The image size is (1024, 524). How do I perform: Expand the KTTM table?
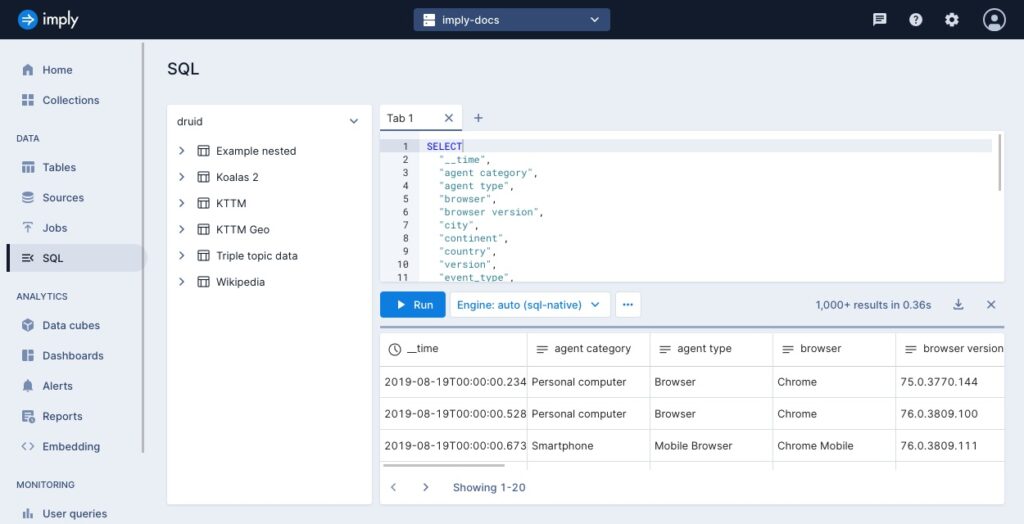tap(182, 203)
